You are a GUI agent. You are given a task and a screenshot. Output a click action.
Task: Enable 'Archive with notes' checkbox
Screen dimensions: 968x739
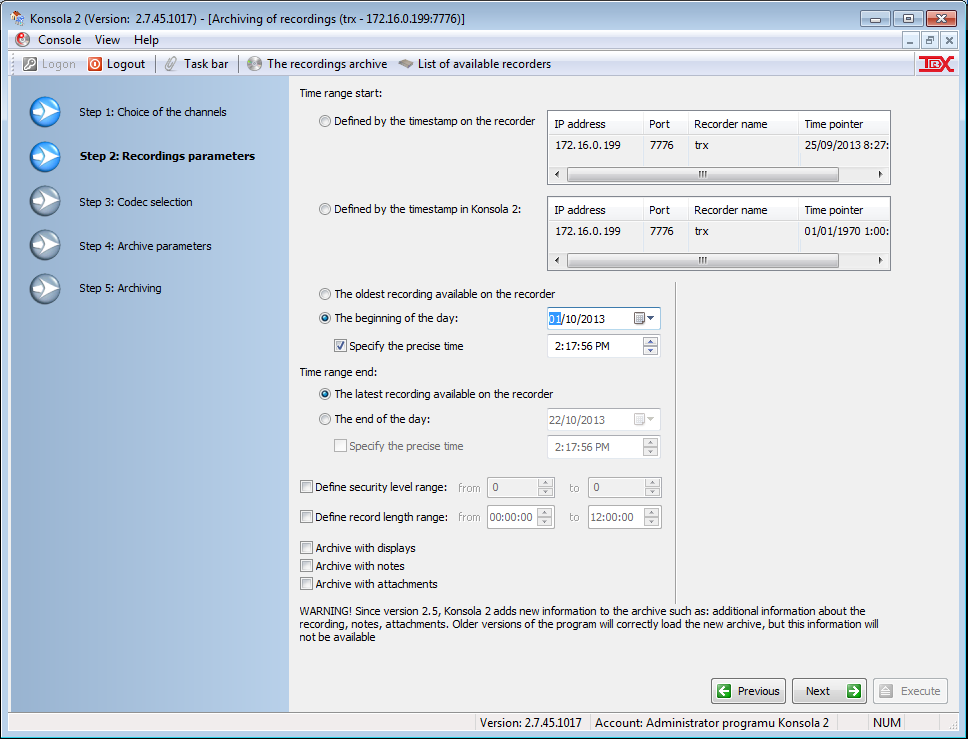coord(306,566)
